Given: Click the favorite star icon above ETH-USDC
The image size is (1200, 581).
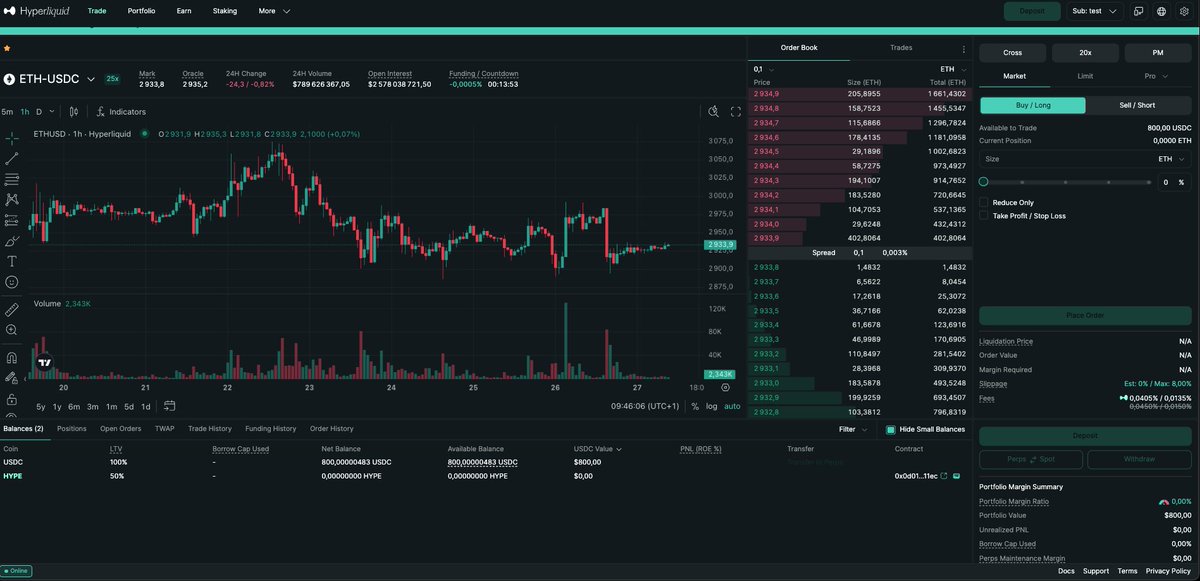Looking at the screenshot, I should [x=7, y=47].
